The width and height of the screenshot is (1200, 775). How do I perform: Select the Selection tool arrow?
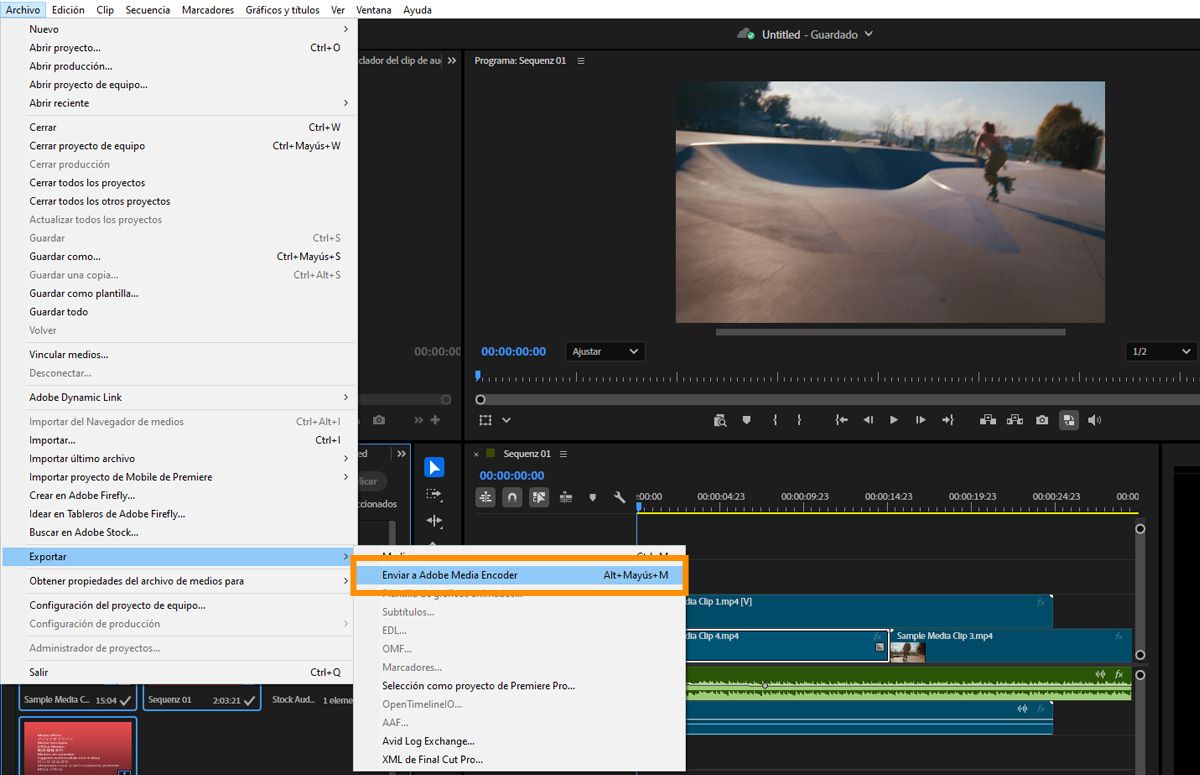coord(434,467)
